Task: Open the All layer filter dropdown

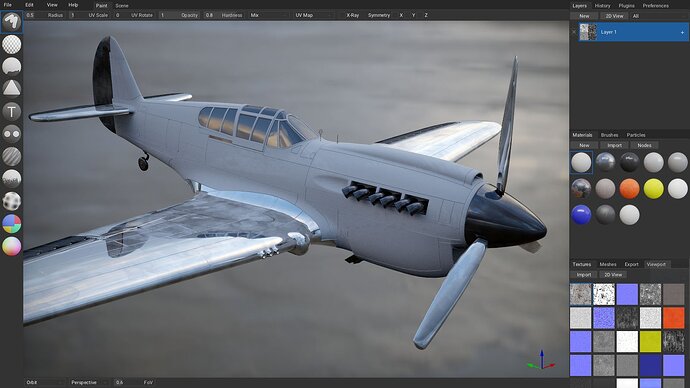Action: coord(658,16)
